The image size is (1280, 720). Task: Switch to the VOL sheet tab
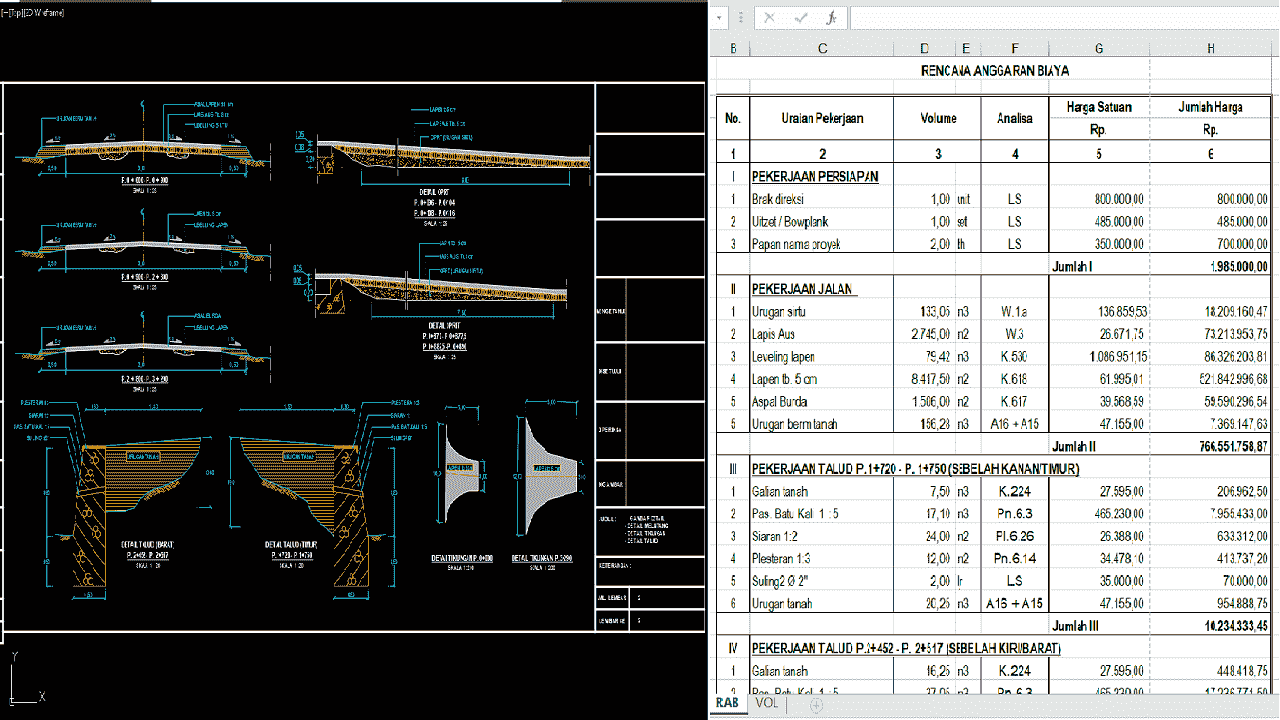click(x=767, y=703)
